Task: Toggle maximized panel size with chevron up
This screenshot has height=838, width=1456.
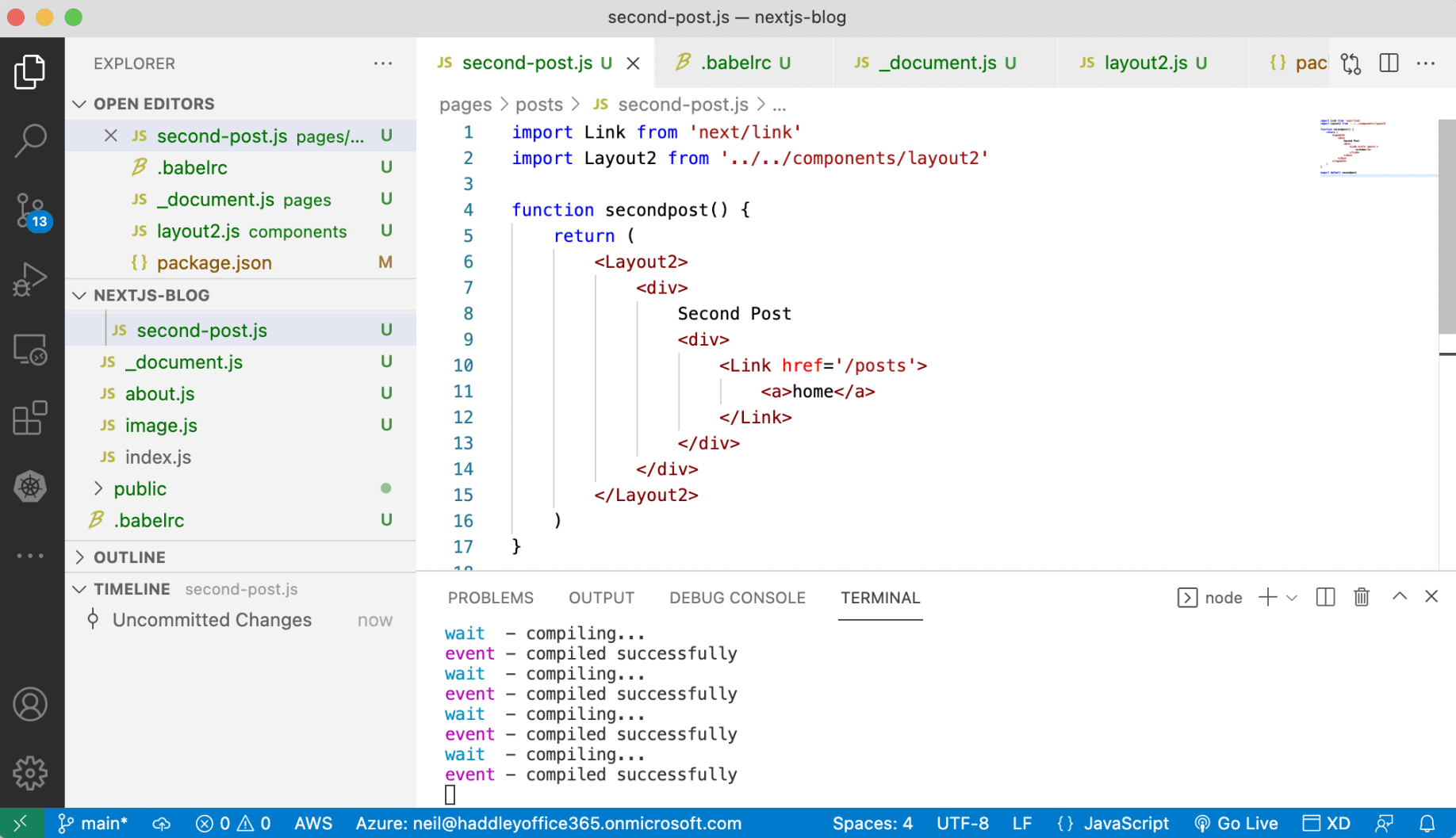Action: click(x=1400, y=597)
